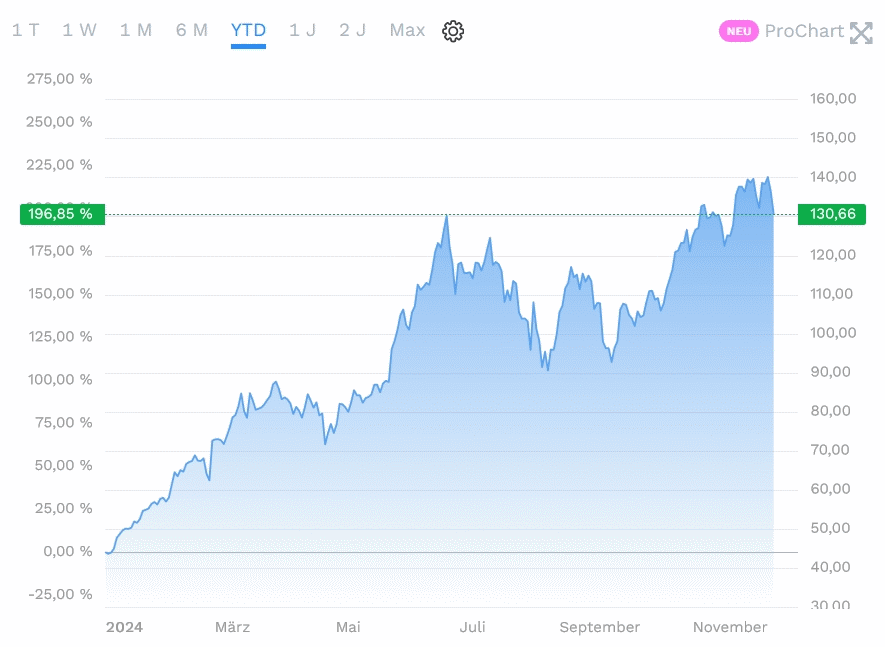Switch to the 1 T time range
Image resolution: width=885 pixels, height=647 pixels.
coord(26,30)
